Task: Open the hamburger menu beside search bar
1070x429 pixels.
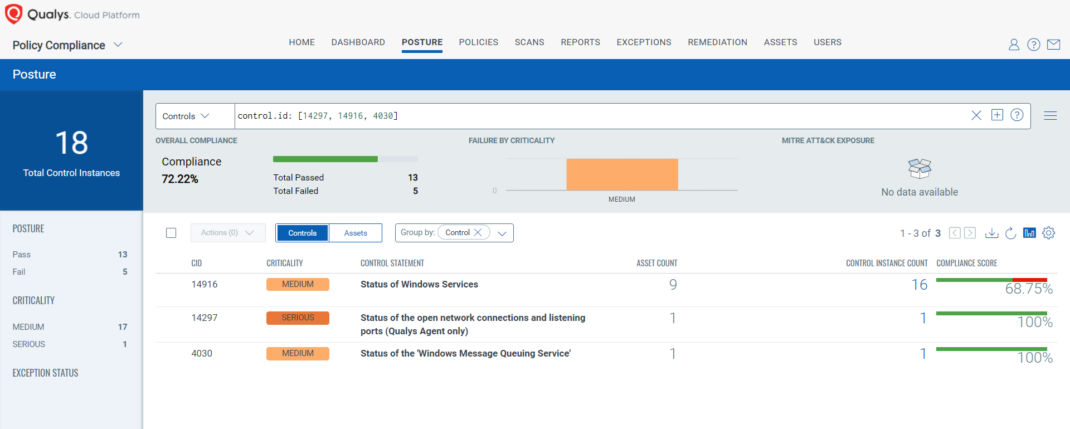Action: (1050, 116)
